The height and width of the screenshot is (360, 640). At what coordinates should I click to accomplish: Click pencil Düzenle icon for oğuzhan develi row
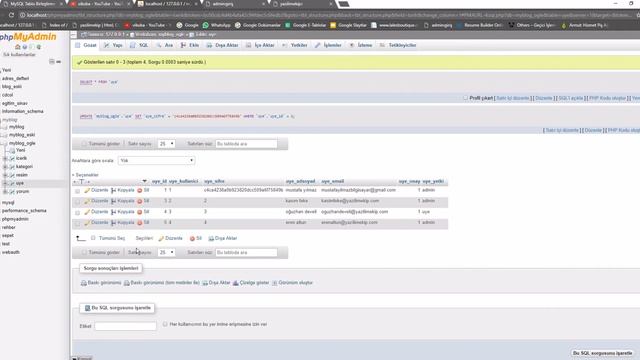[87, 212]
